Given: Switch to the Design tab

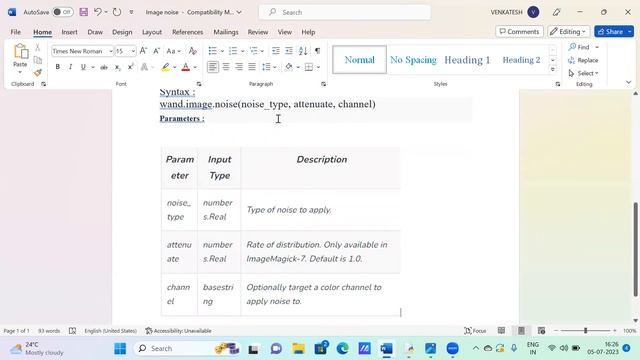Looking at the screenshot, I should [x=122, y=32].
